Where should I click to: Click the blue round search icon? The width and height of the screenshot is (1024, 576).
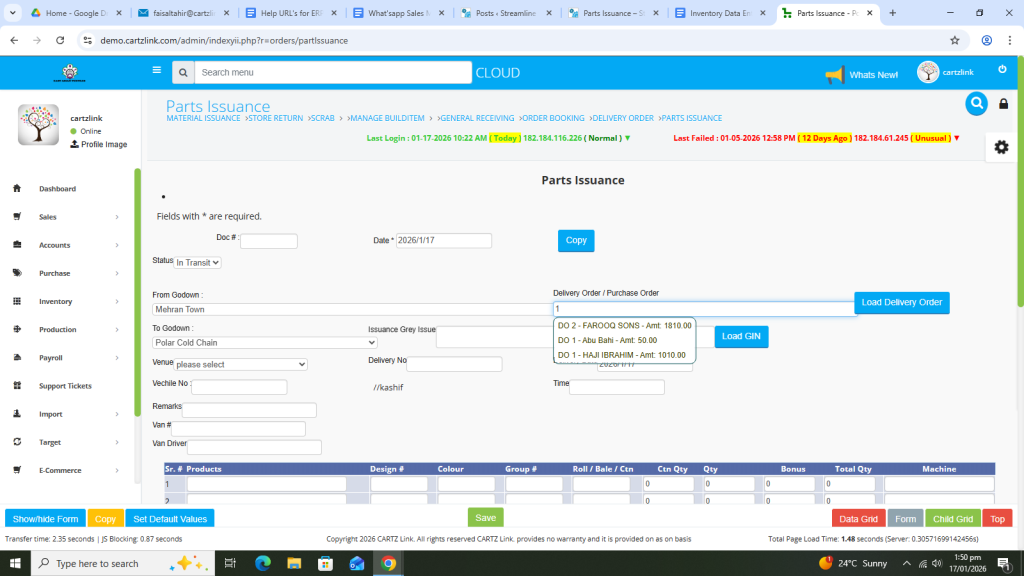976,103
